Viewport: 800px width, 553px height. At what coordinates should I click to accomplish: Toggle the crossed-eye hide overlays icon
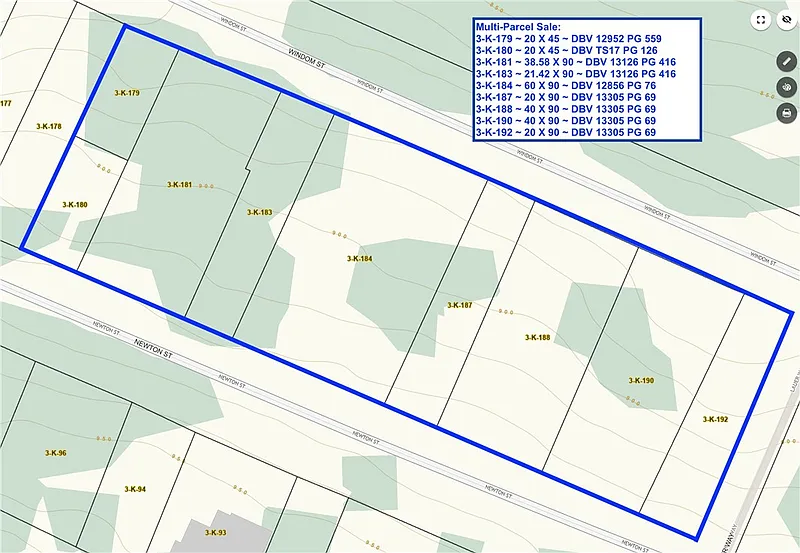coord(786,19)
